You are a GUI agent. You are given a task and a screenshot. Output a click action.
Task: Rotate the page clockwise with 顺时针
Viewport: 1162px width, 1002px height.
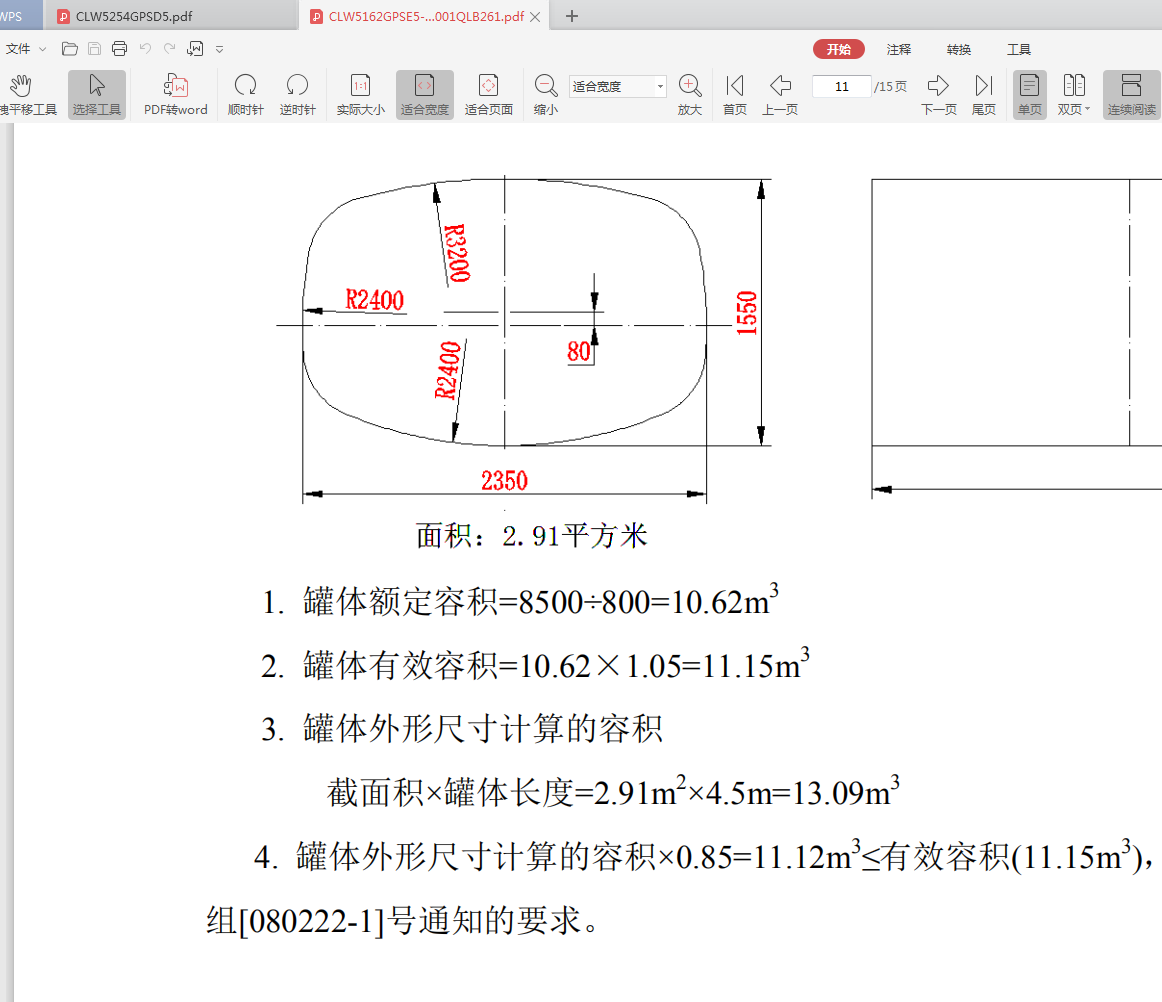(x=245, y=93)
